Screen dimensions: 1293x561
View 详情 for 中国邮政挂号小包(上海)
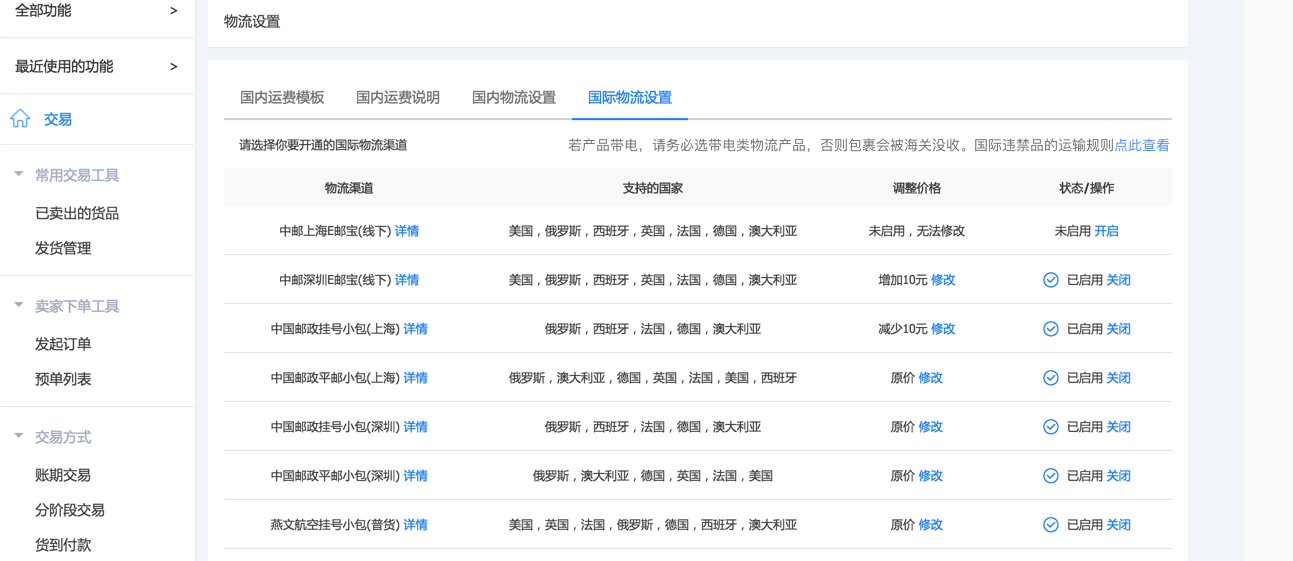415,329
